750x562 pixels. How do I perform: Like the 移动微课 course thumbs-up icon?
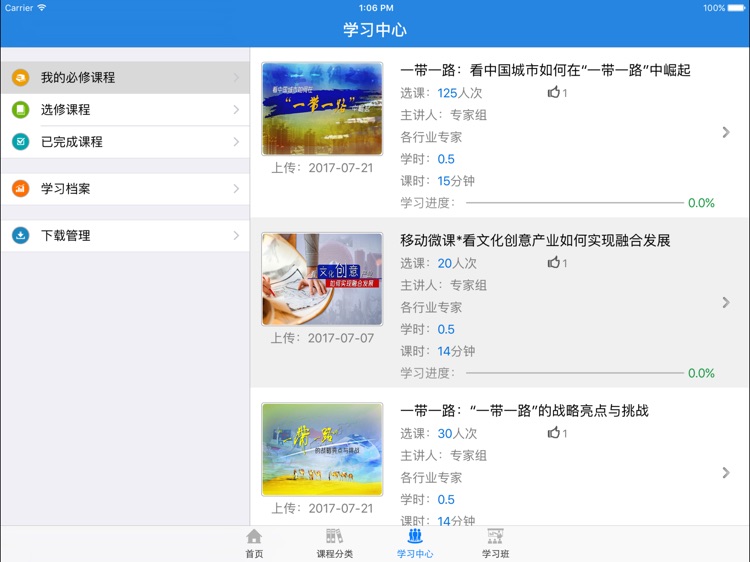click(x=553, y=263)
